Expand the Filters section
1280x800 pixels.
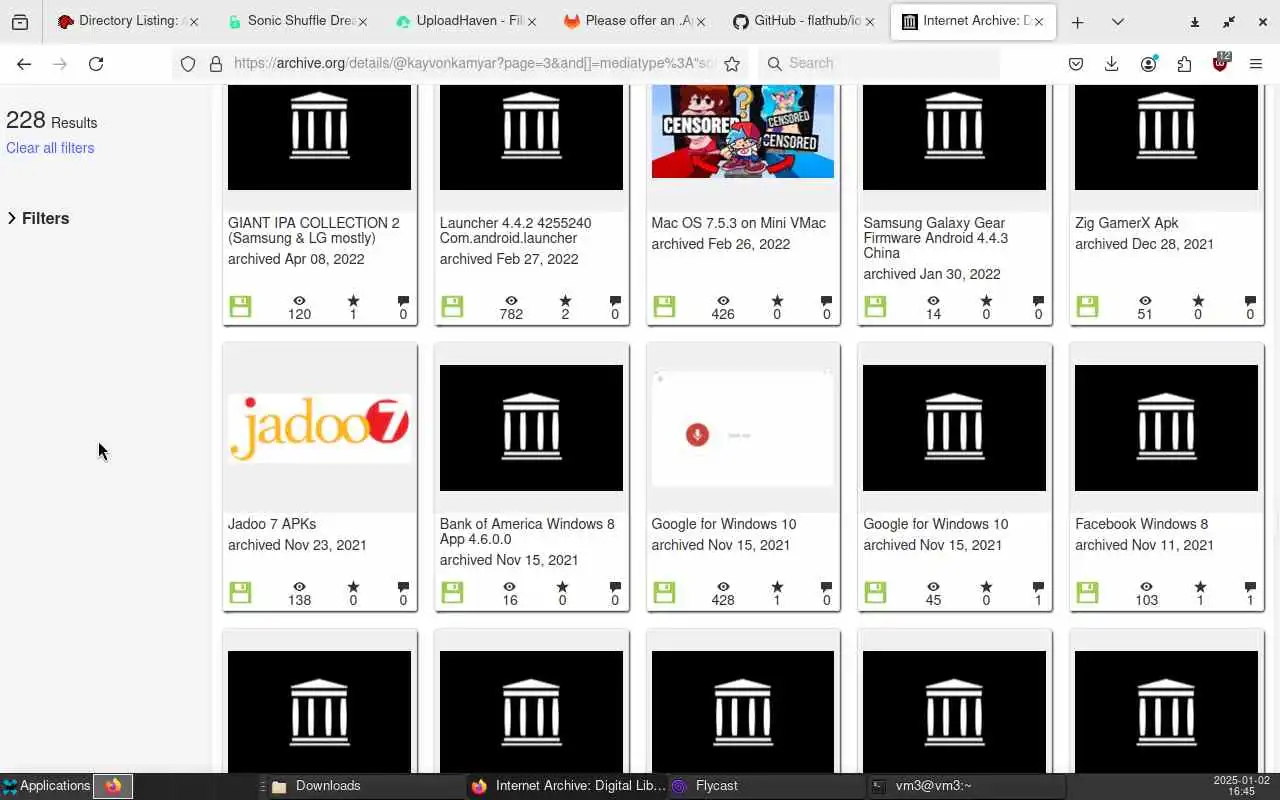[x=38, y=218]
